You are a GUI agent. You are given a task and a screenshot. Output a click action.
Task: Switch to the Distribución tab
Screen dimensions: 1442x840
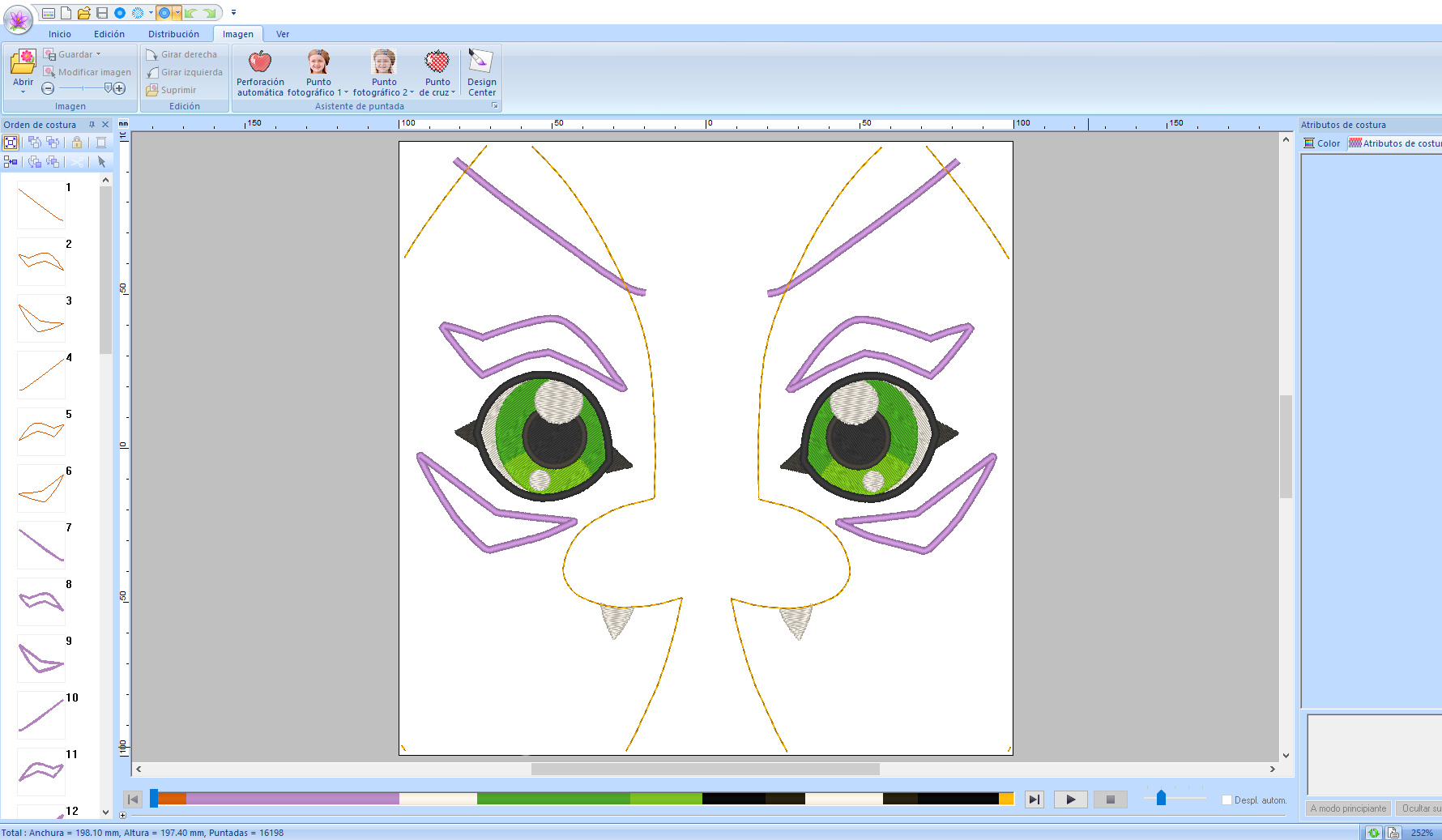tap(173, 34)
